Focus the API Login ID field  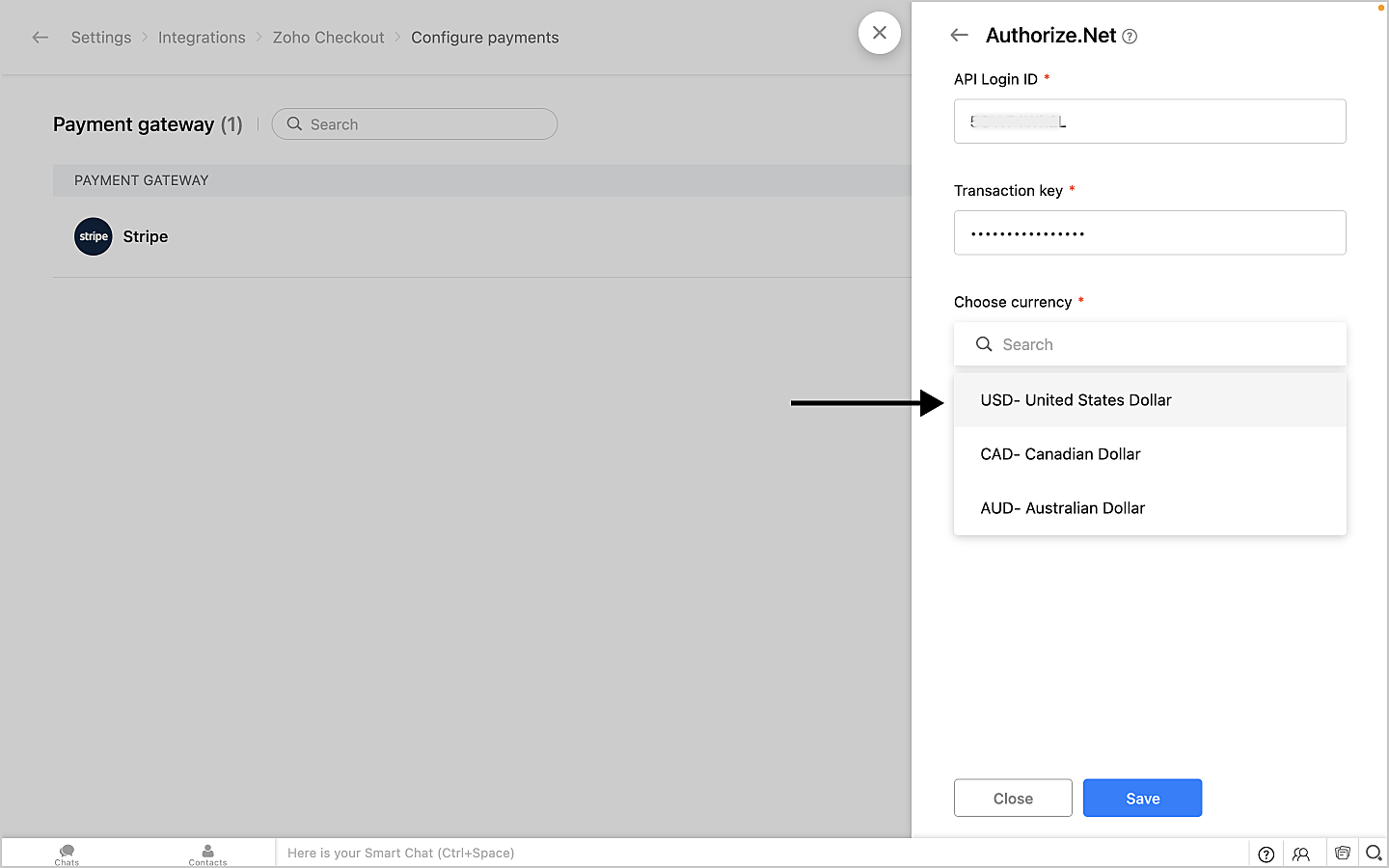pos(1150,122)
